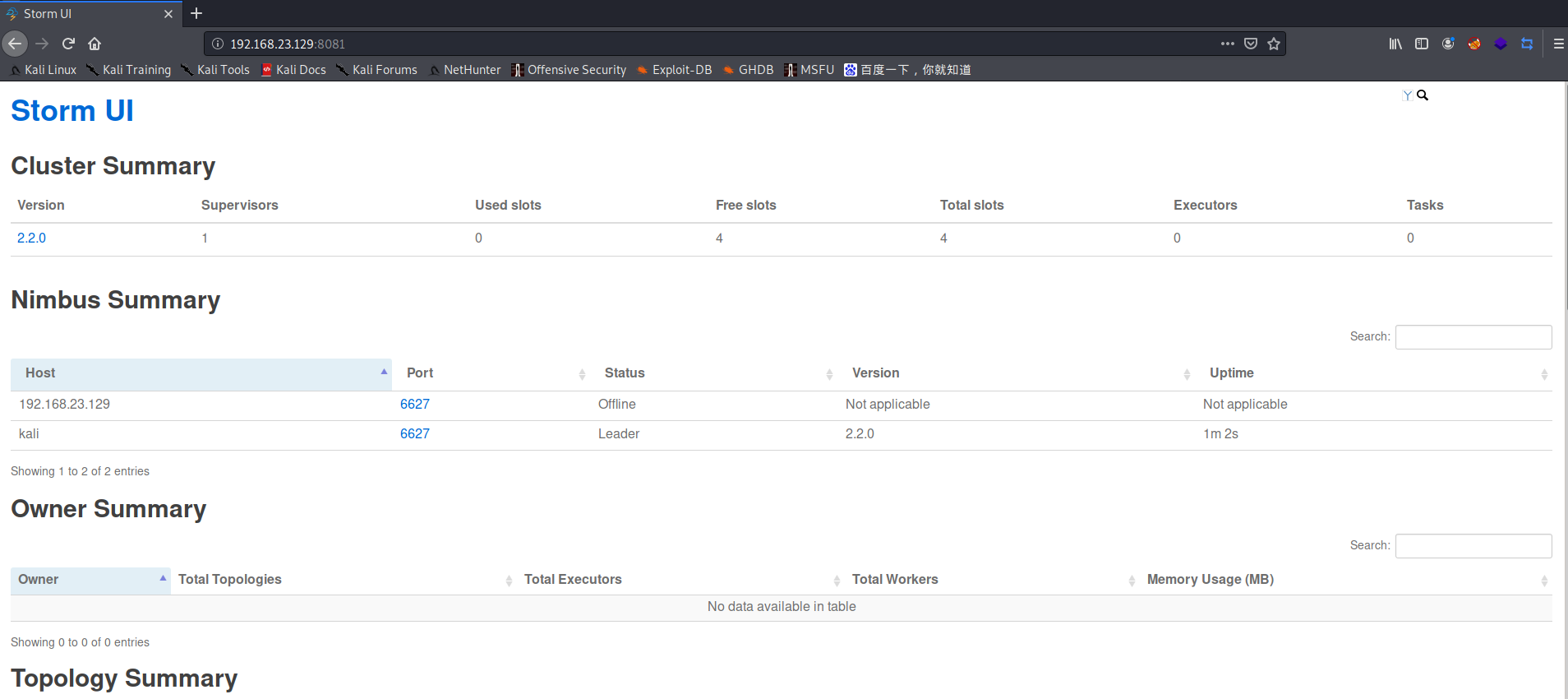This screenshot has height=699, width=1568.
Task: Click the Topology Summary heading
Action: pyautogui.click(x=124, y=678)
